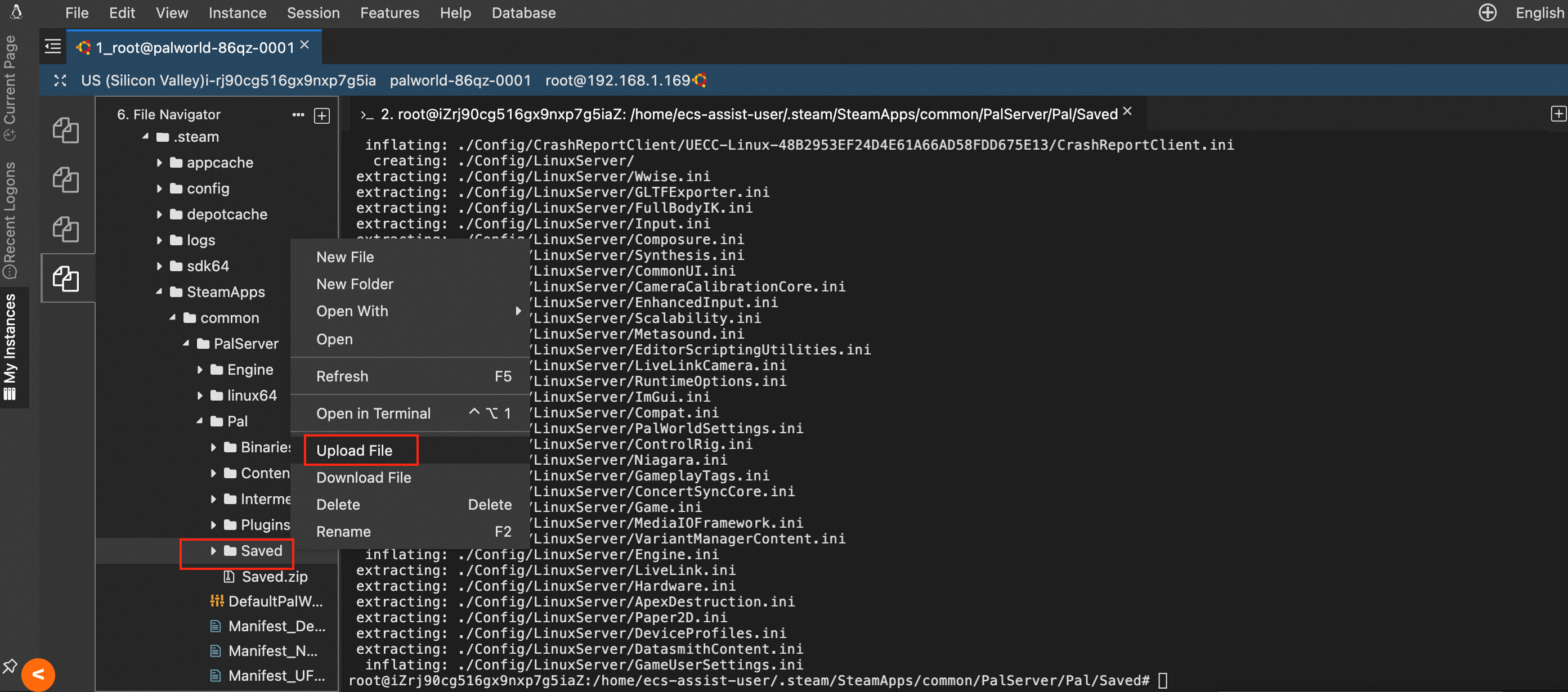Expand the appcache folder
Viewport: 1568px width, 692px height.
coord(159,163)
